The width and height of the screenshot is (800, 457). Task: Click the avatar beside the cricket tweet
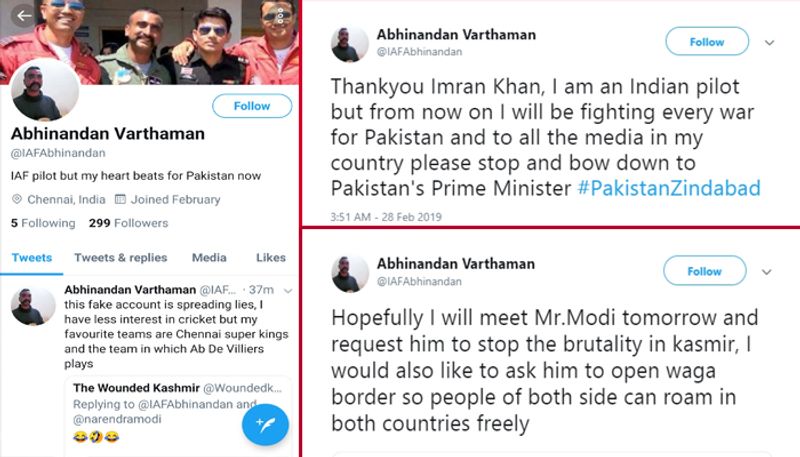pyautogui.click(x=33, y=306)
